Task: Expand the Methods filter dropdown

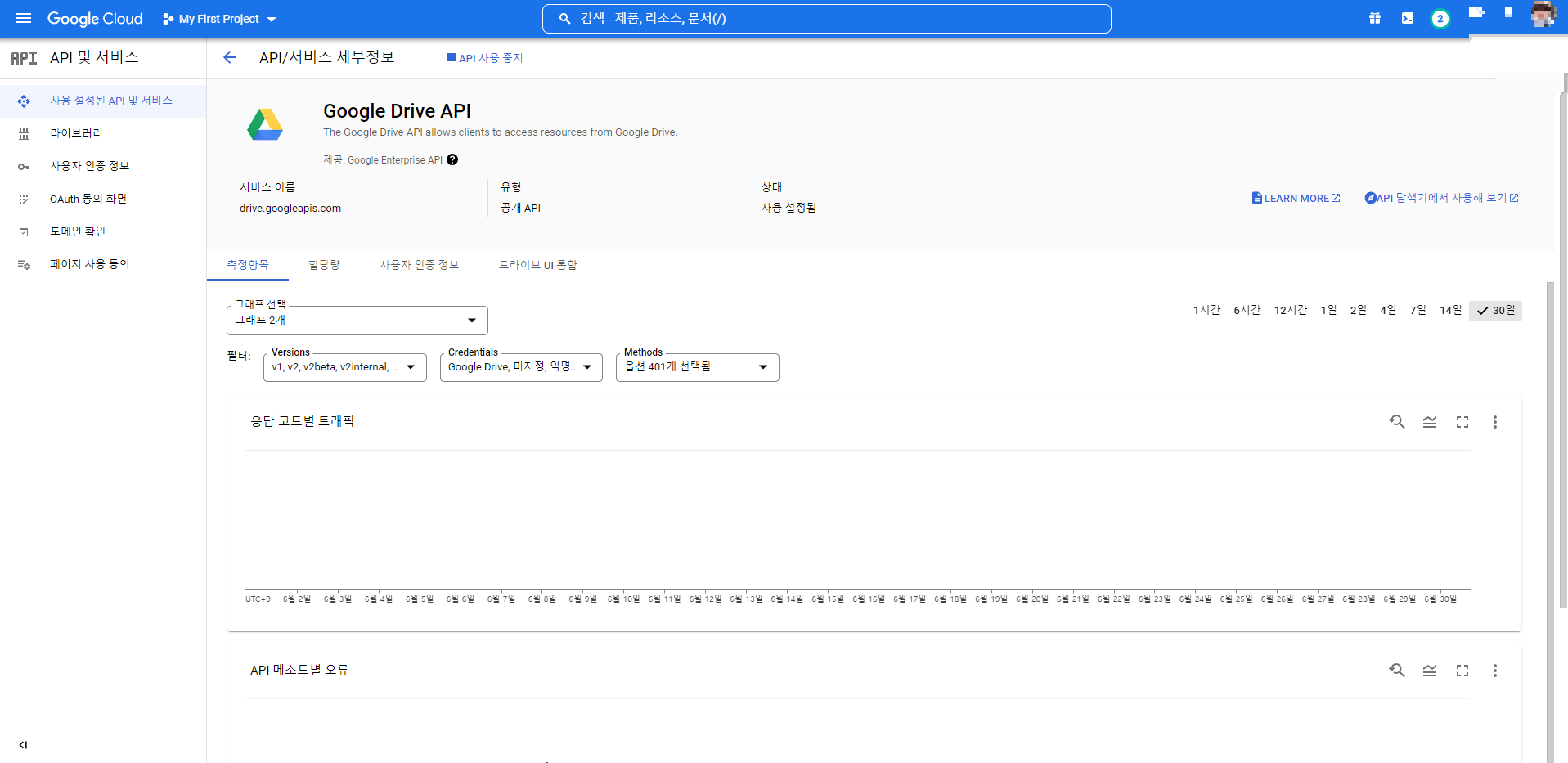Action: tap(698, 367)
